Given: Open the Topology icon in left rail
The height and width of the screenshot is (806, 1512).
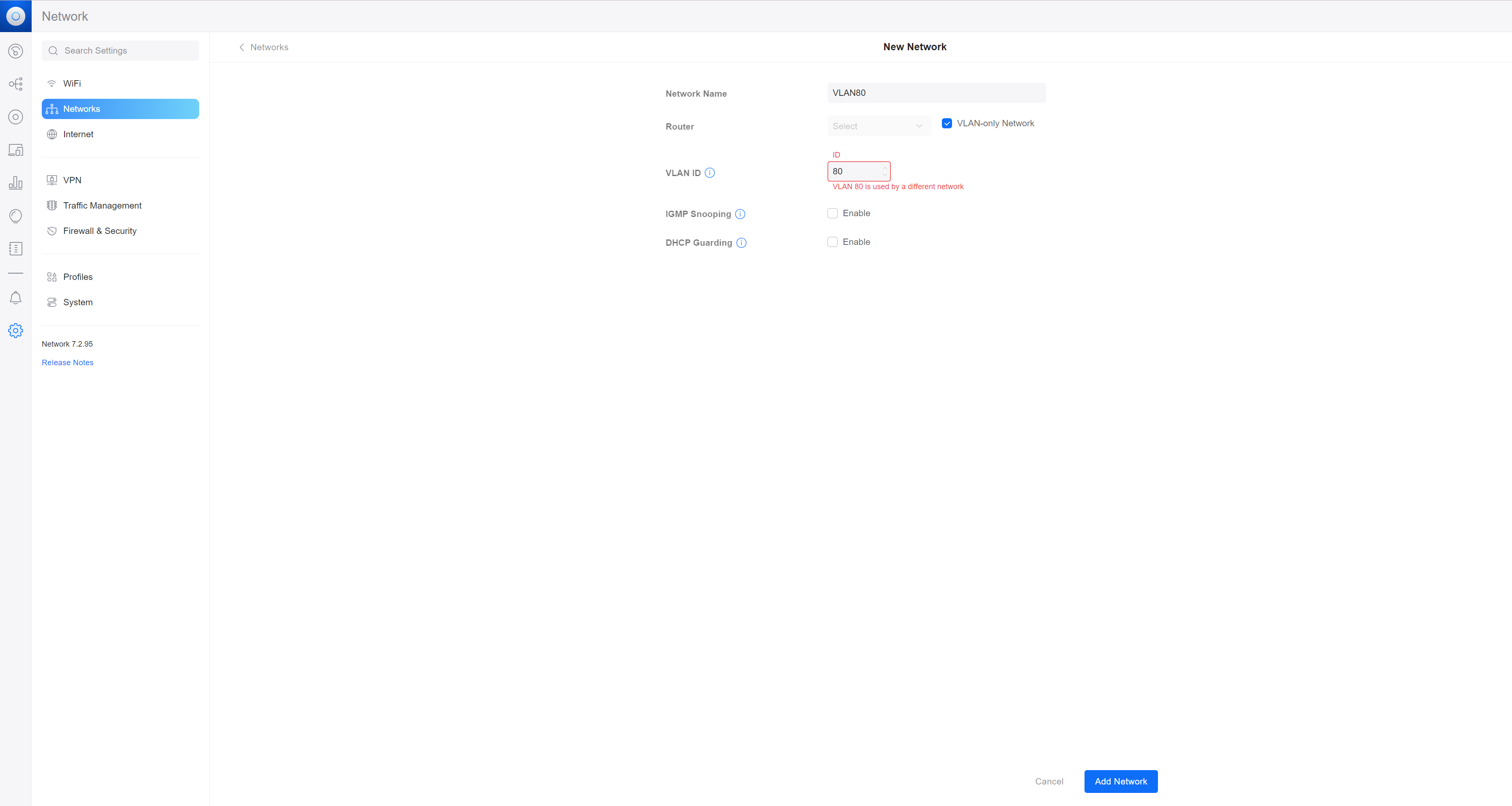Looking at the screenshot, I should (x=16, y=84).
